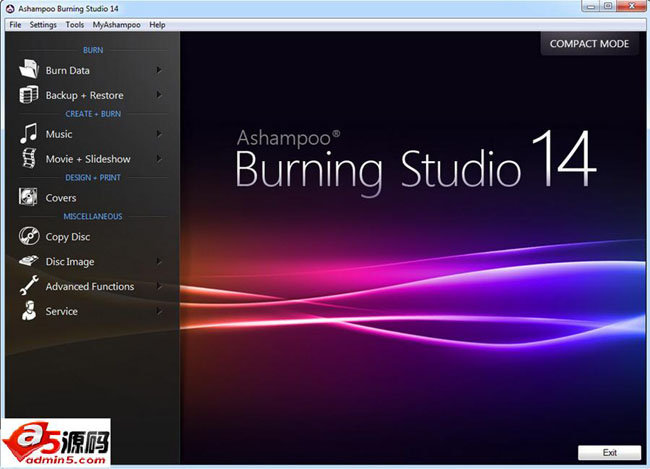The width and height of the screenshot is (650, 469).
Task: Click the Movie + Slideshow filmstrip icon
Action: coord(29,158)
